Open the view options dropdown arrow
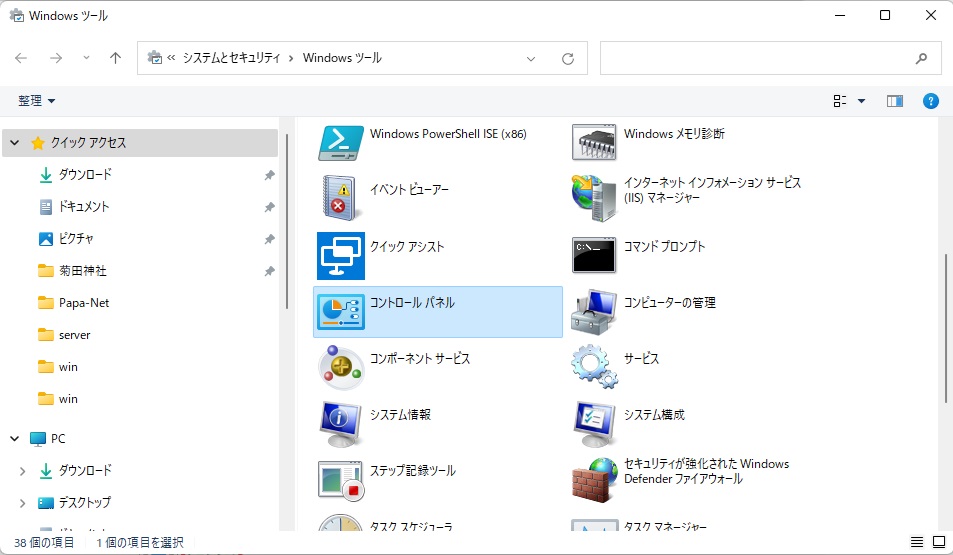This screenshot has height=555, width=953. click(x=861, y=101)
